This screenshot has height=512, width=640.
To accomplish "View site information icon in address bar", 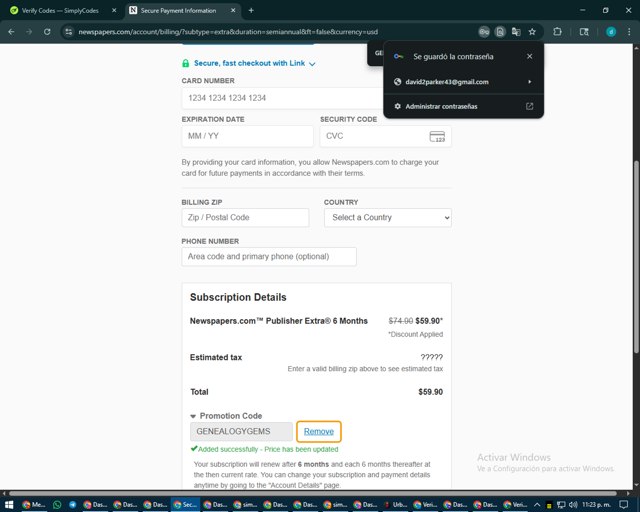I will [x=69, y=32].
